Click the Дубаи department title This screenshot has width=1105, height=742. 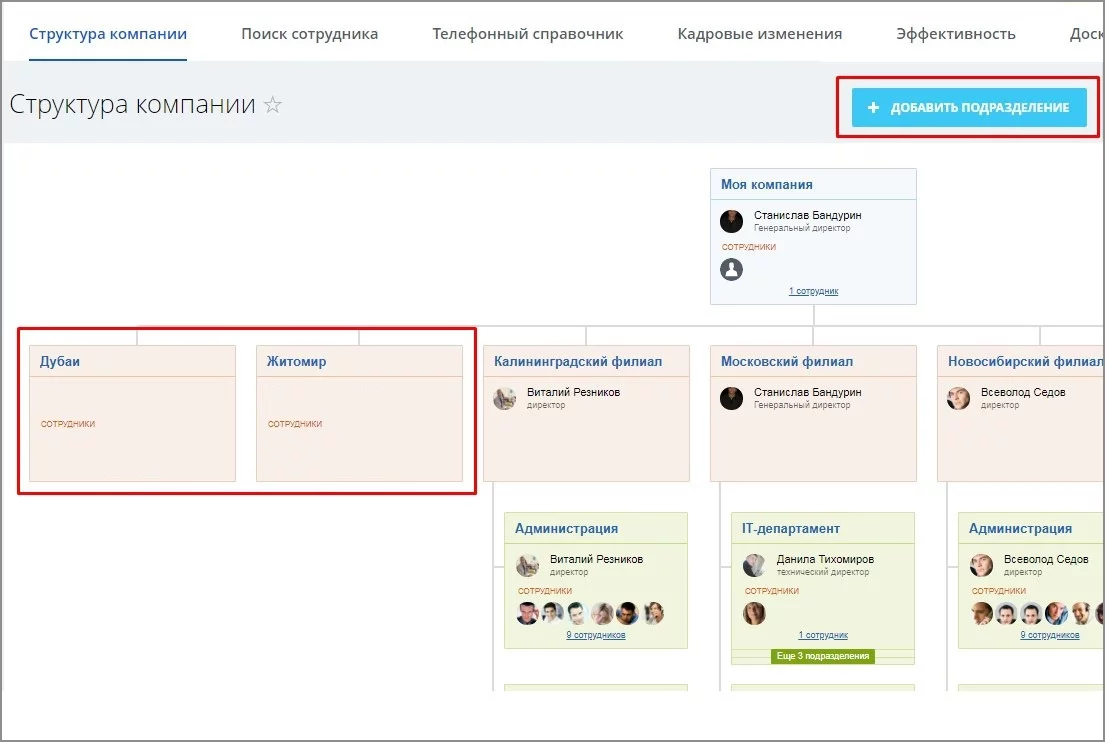[x=60, y=361]
